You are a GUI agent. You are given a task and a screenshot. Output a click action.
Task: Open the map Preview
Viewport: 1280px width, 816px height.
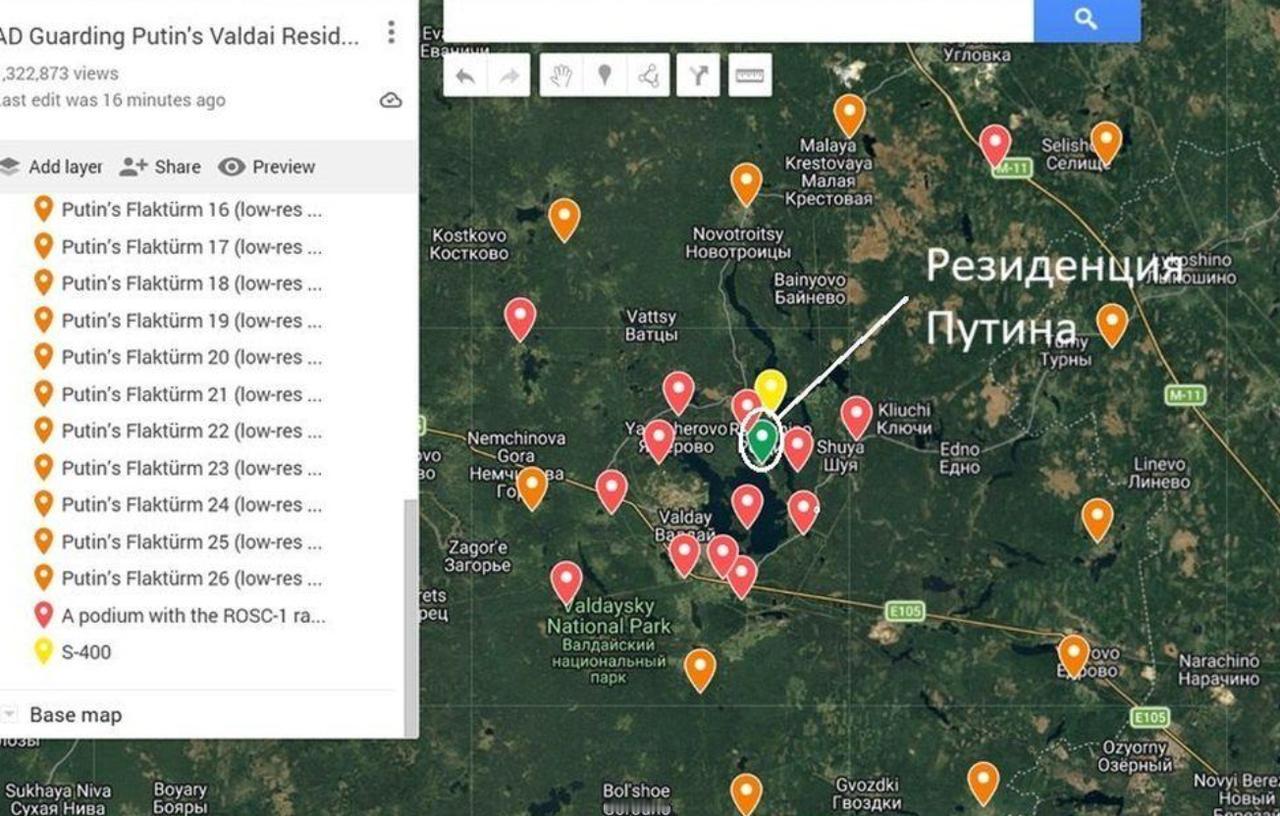267,167
